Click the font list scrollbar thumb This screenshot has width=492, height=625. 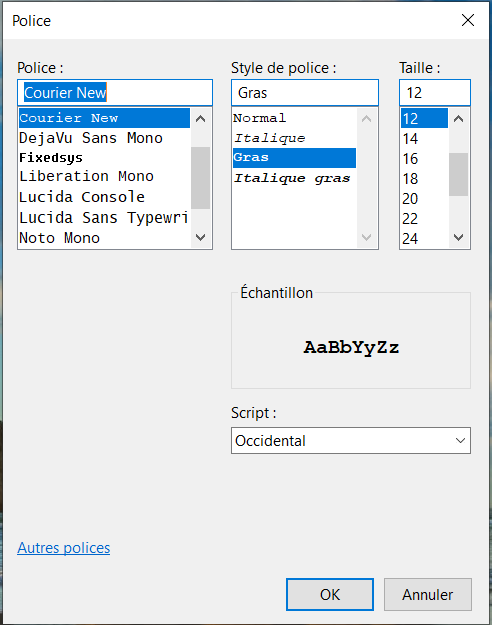point(201,178)
